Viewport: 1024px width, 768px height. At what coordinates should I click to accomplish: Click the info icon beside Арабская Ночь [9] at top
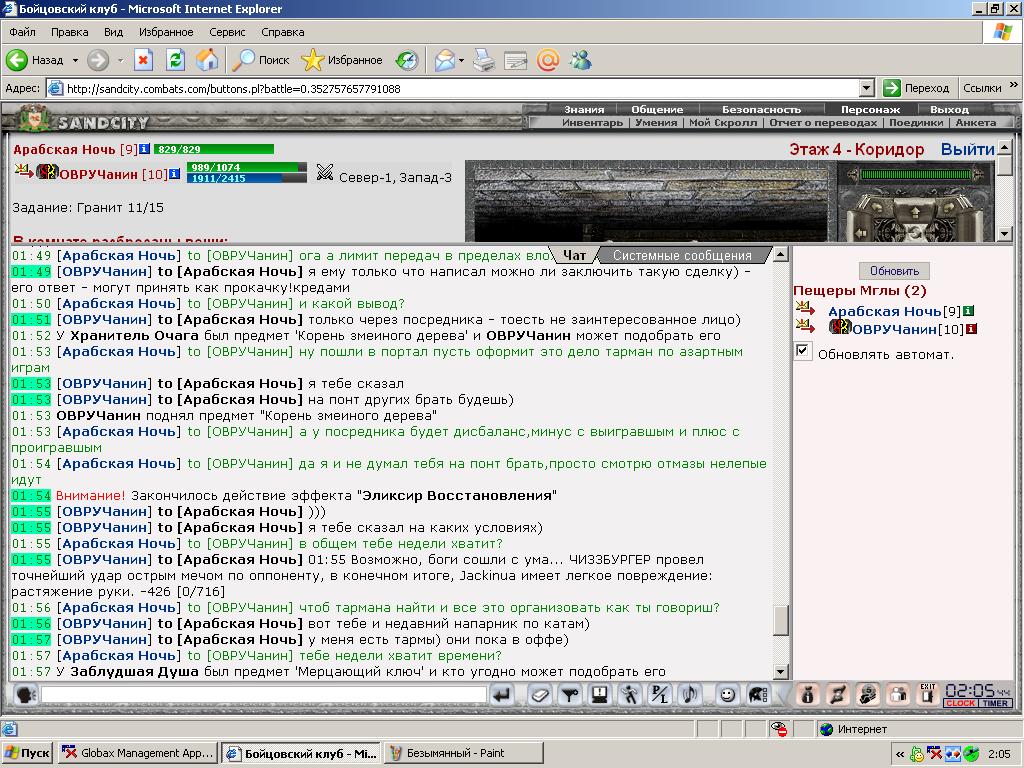pyautogui.click(x=144, y=149)
